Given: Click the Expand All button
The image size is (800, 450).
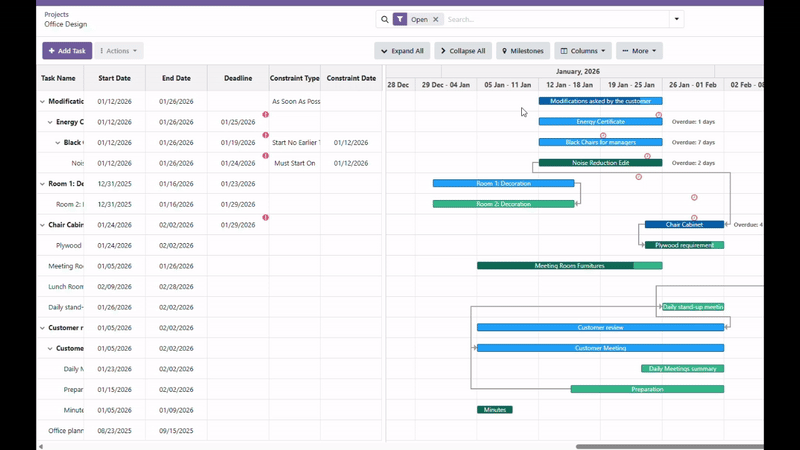Looking at the screenshot, I should tap(402, 51).
